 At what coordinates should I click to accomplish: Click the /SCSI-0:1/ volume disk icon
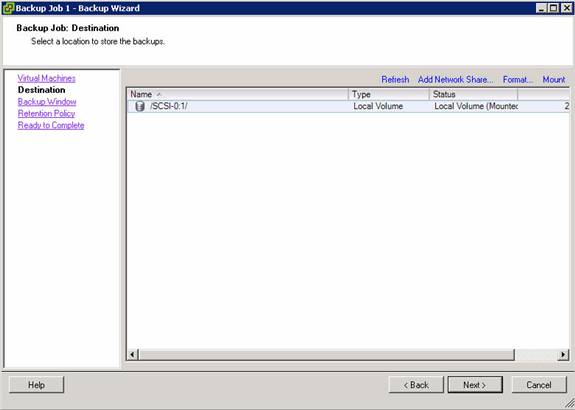click(x=140, y=106)
